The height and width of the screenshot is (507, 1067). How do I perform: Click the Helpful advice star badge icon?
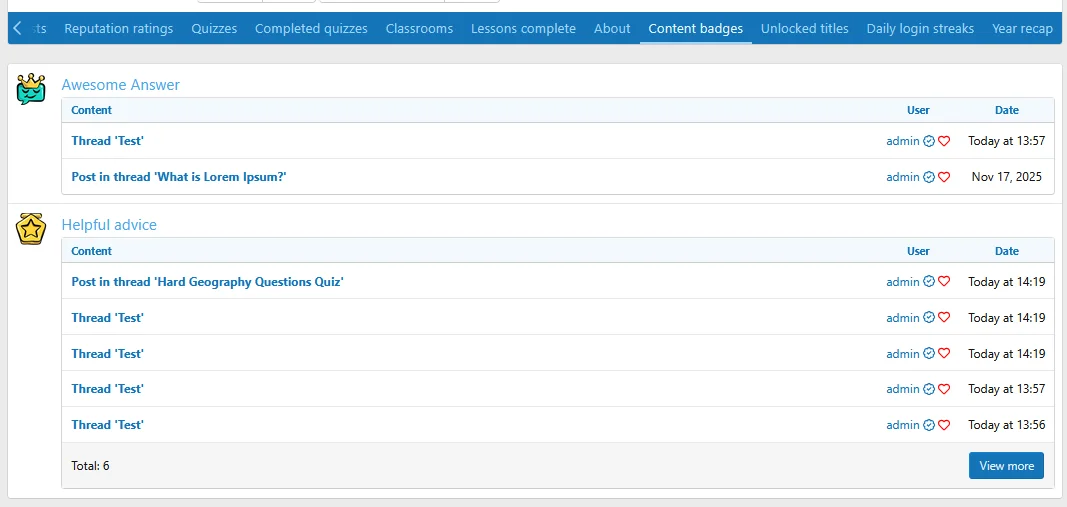click(31, 229)
